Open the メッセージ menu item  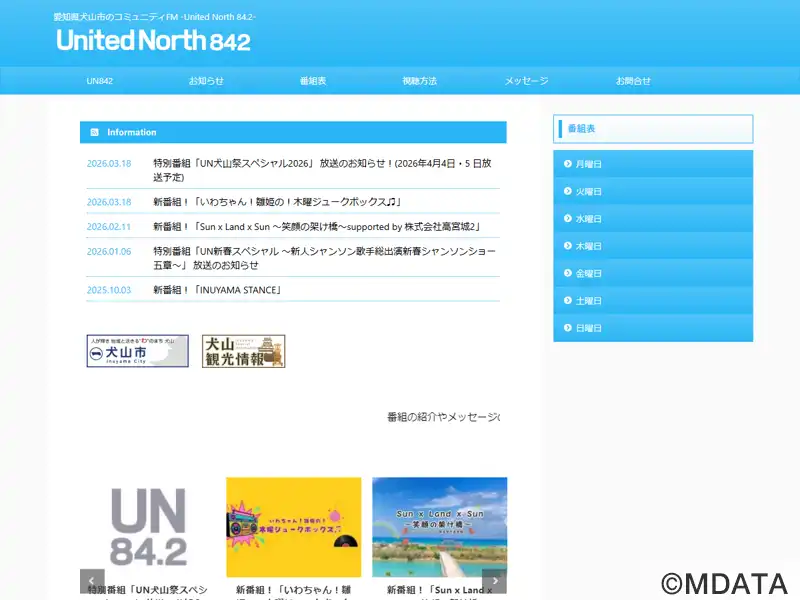click(x=526, y=81)
